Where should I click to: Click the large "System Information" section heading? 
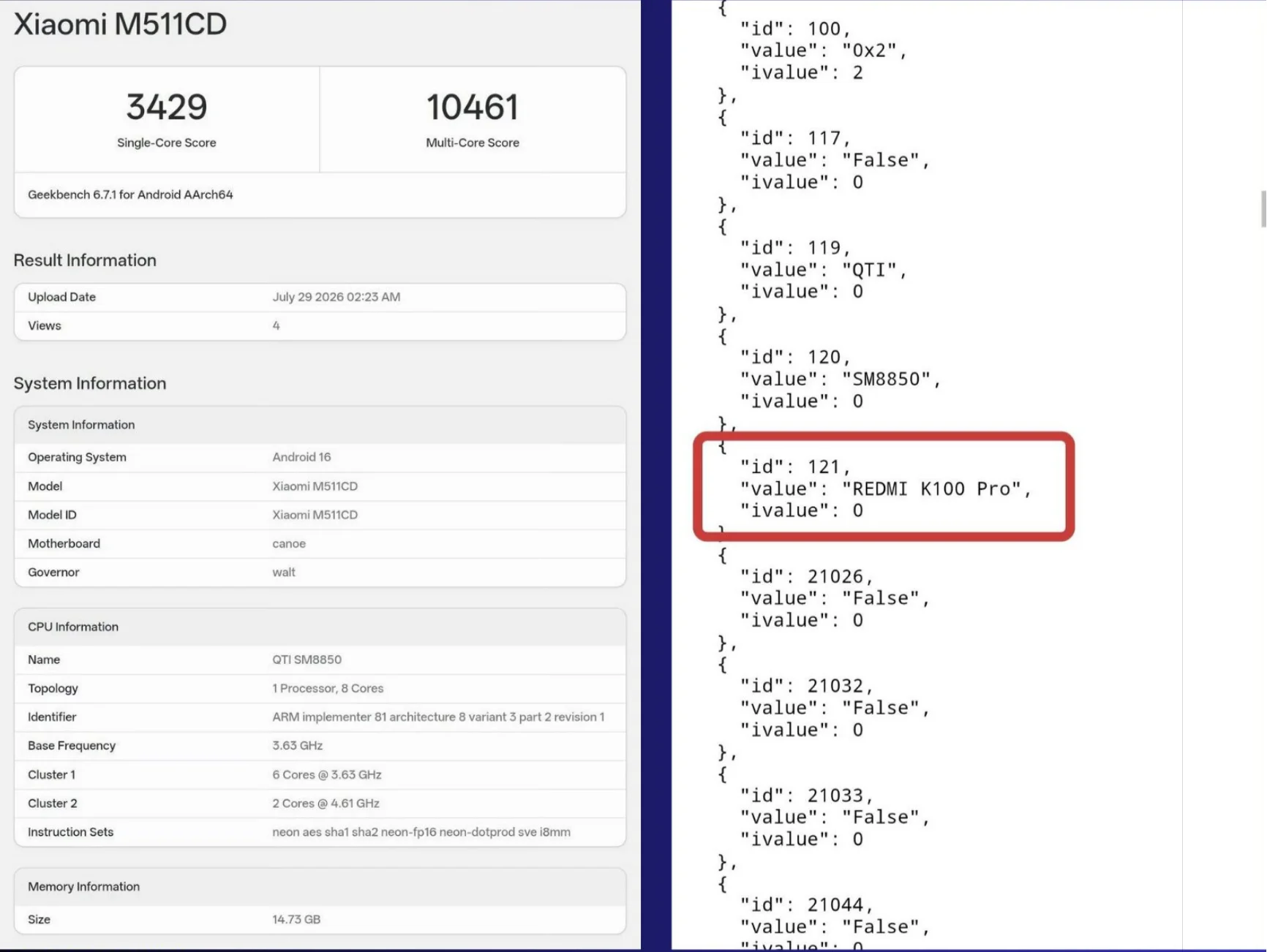[x=90, y=383]
